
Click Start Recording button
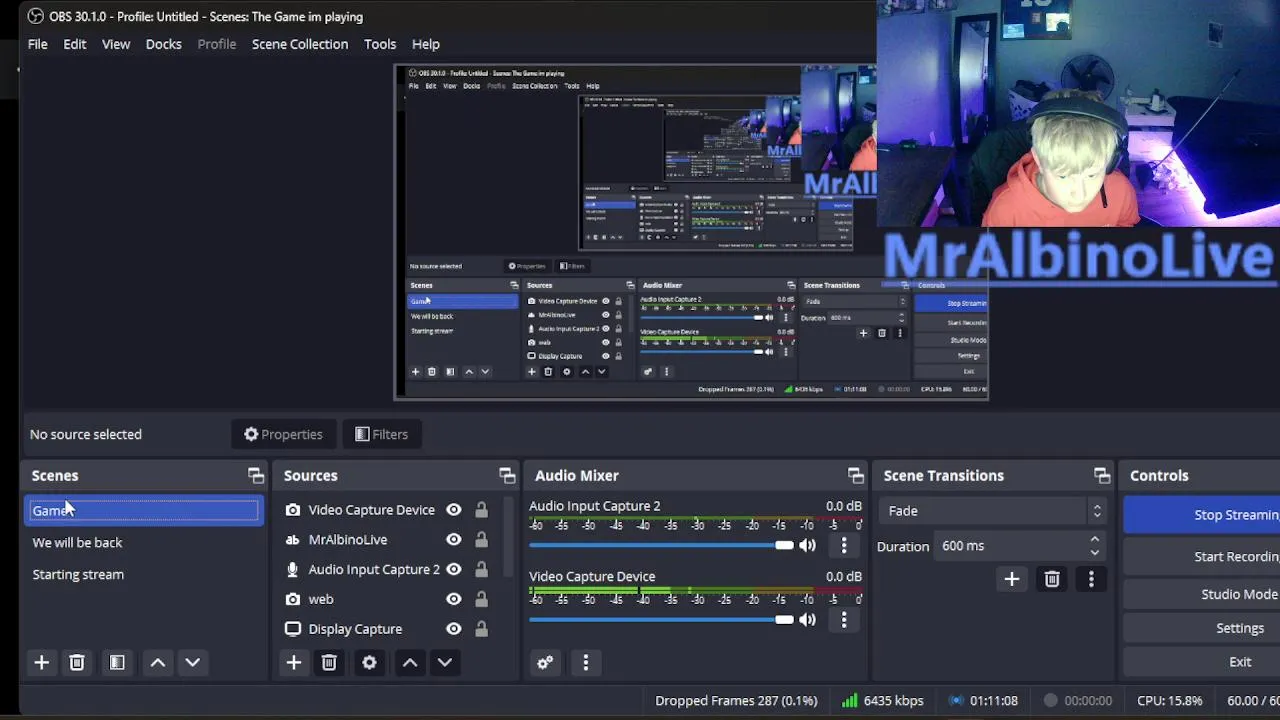click(x=1202, y=557)
